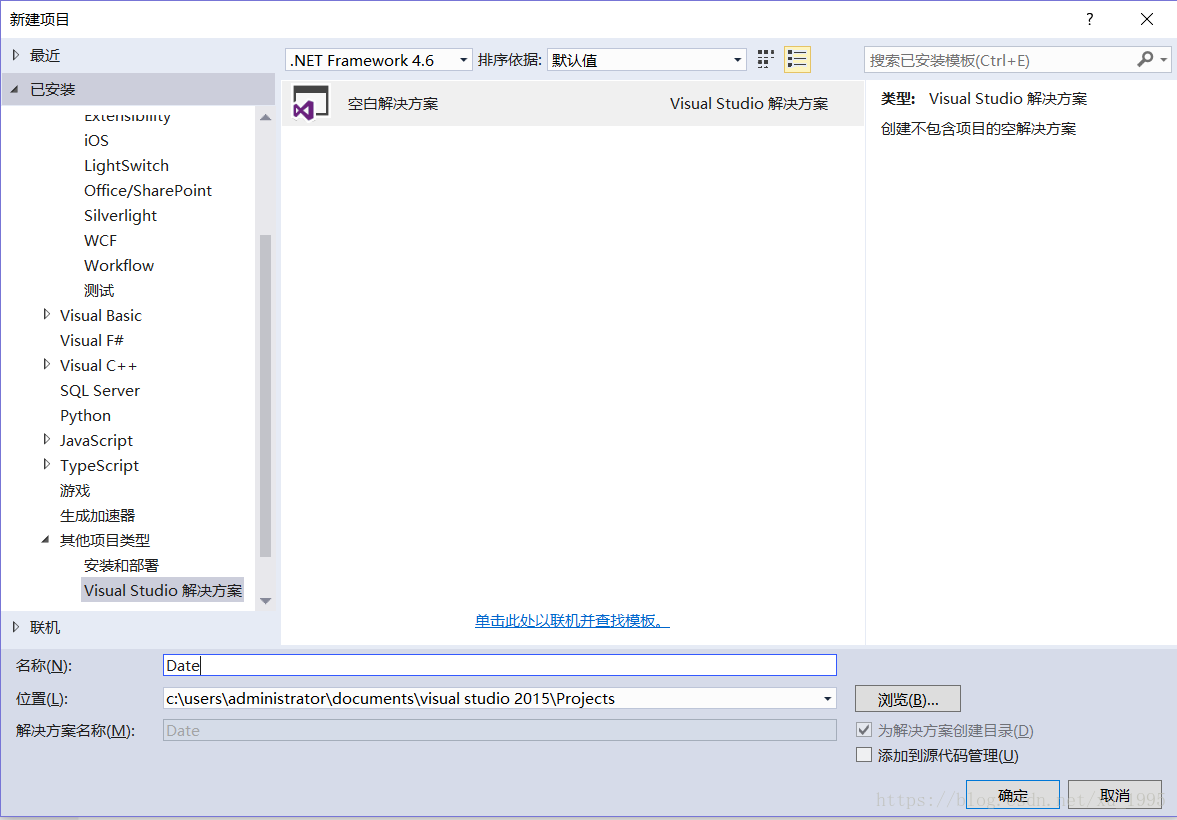Switch to medium icons list view
Viewport: 1177px width, 820px height.
(x=797, y=59)
